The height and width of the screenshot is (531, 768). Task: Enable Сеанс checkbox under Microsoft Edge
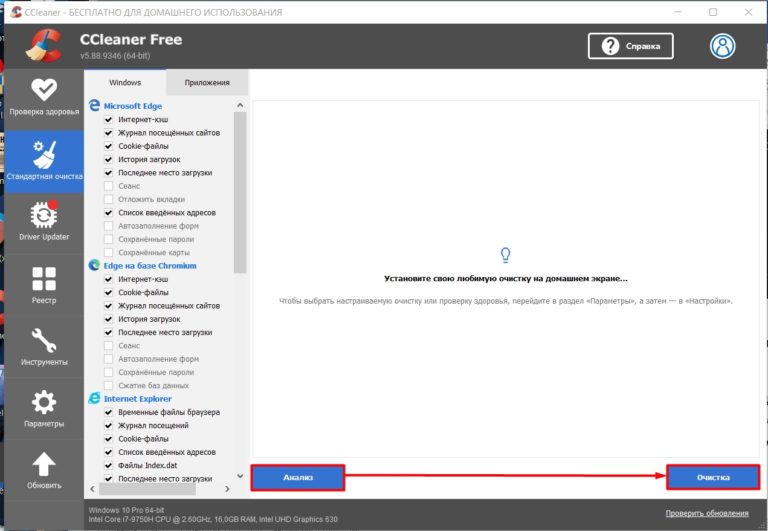108,186
